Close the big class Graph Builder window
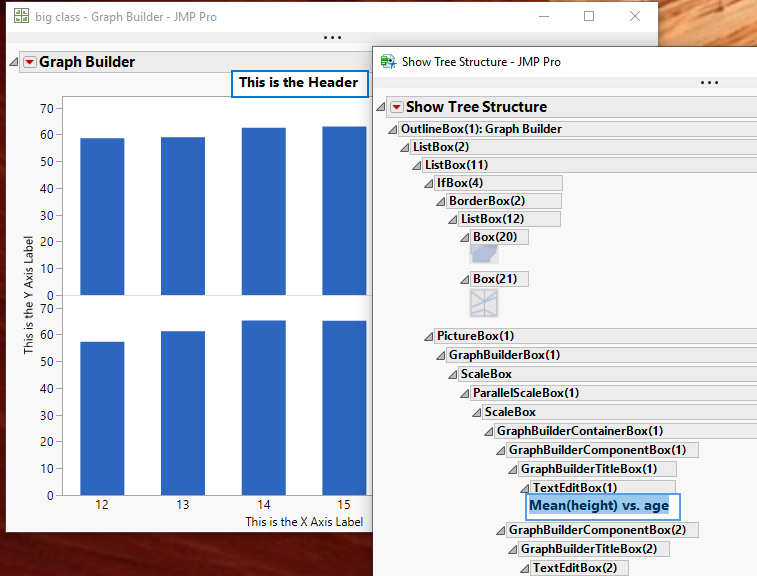 point(635,16)
